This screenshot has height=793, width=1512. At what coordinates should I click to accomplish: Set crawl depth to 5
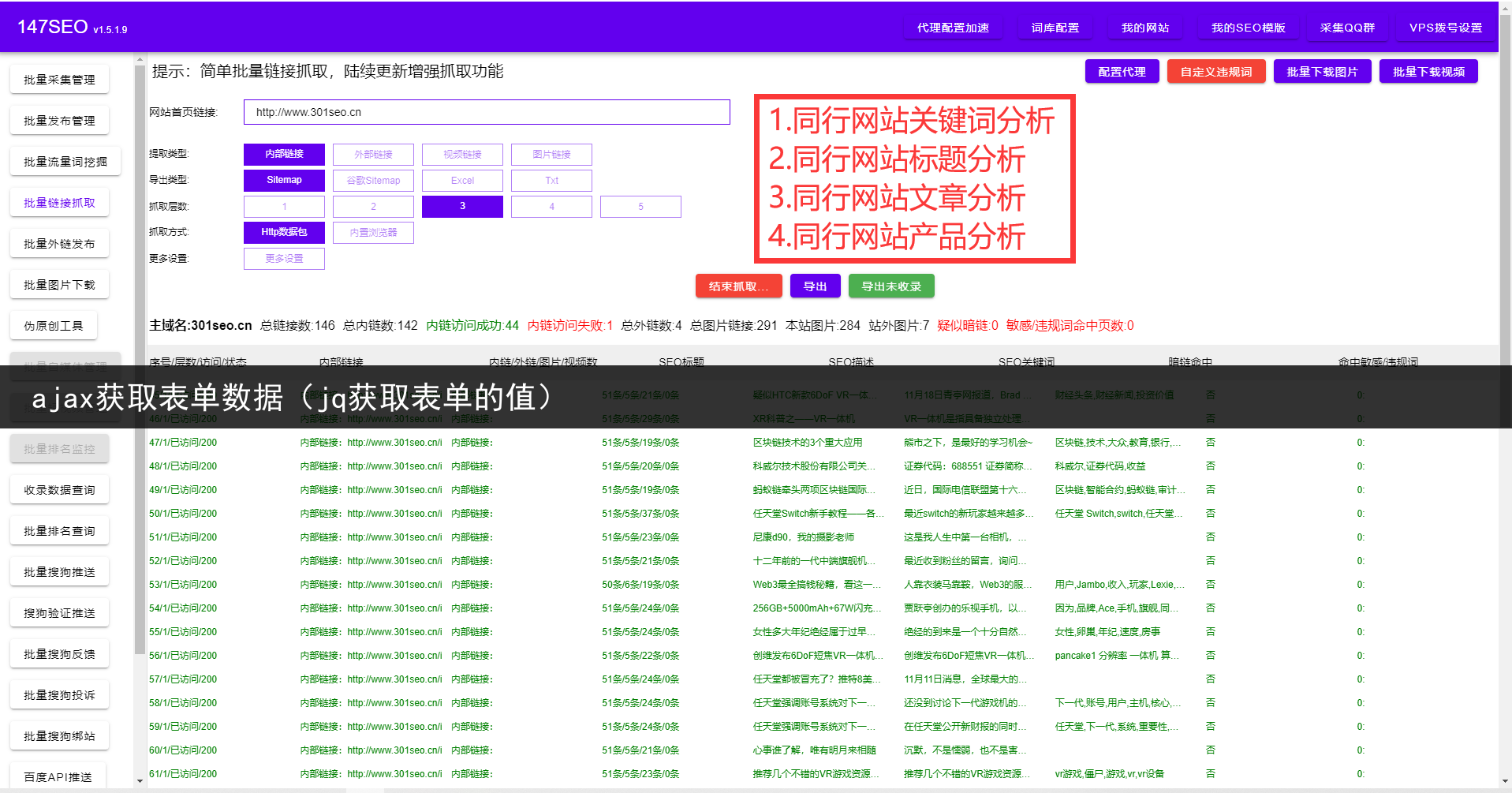(640, 206)
